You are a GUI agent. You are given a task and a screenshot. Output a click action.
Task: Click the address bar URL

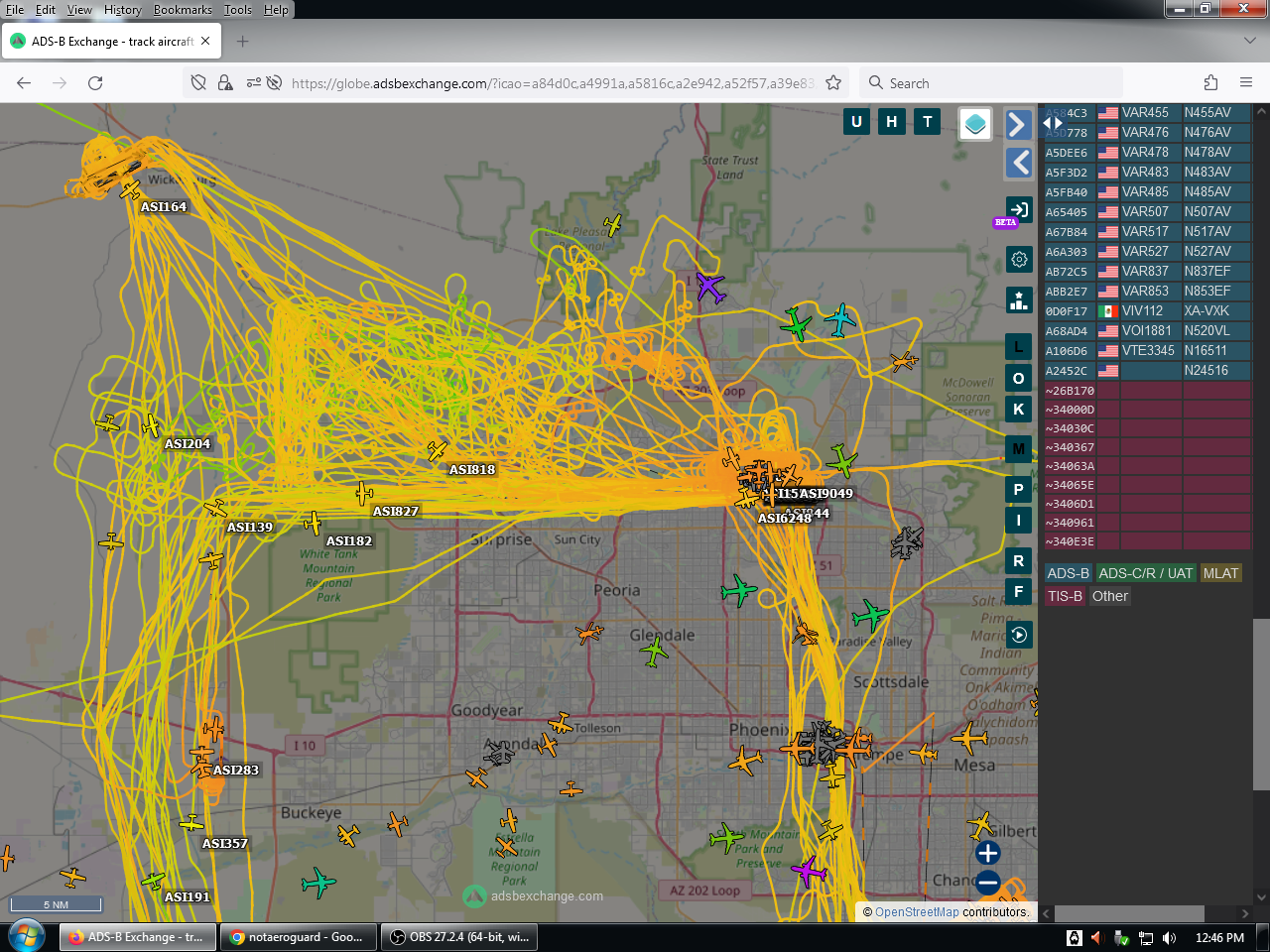pyautogui.click(x=552, y=83)
